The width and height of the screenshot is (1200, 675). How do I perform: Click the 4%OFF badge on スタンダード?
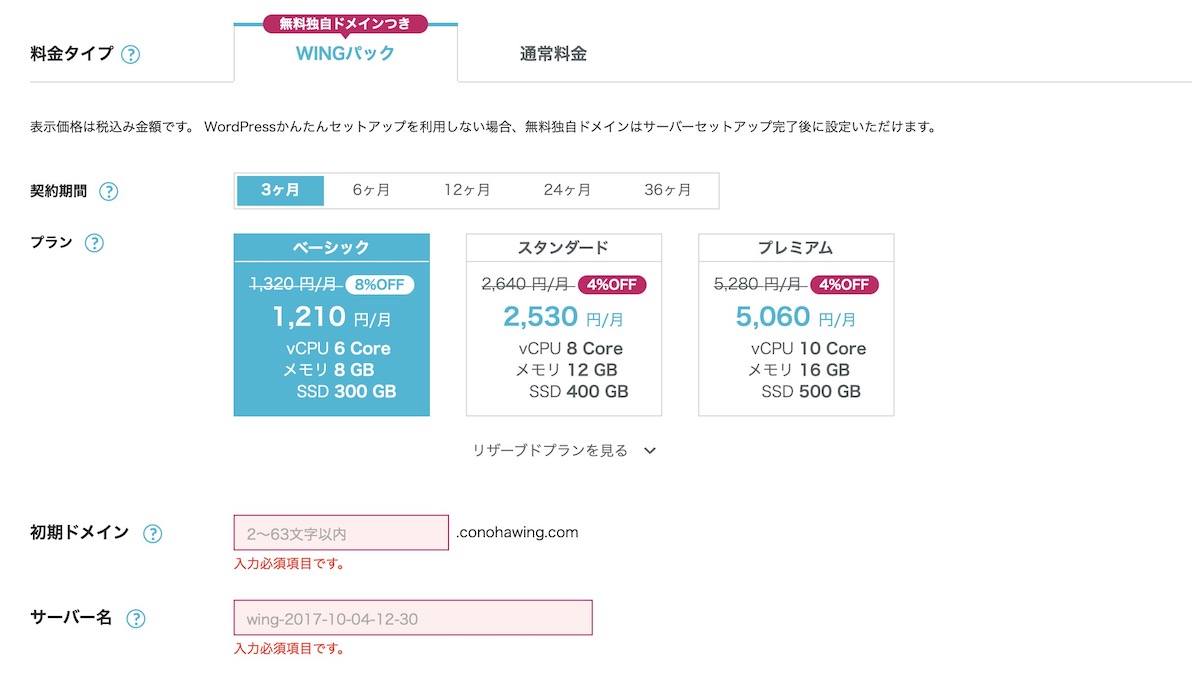612,284
